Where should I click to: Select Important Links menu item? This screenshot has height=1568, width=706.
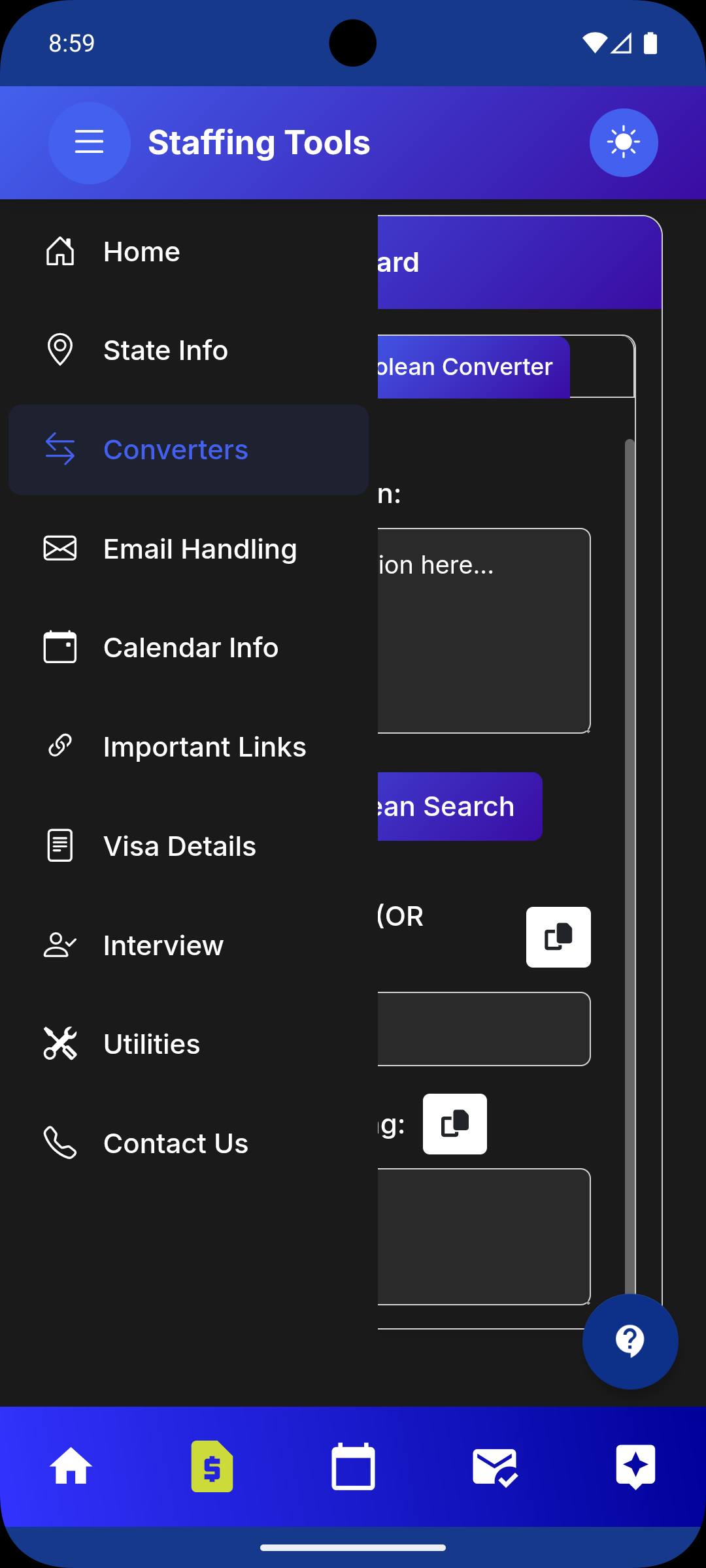204,747
